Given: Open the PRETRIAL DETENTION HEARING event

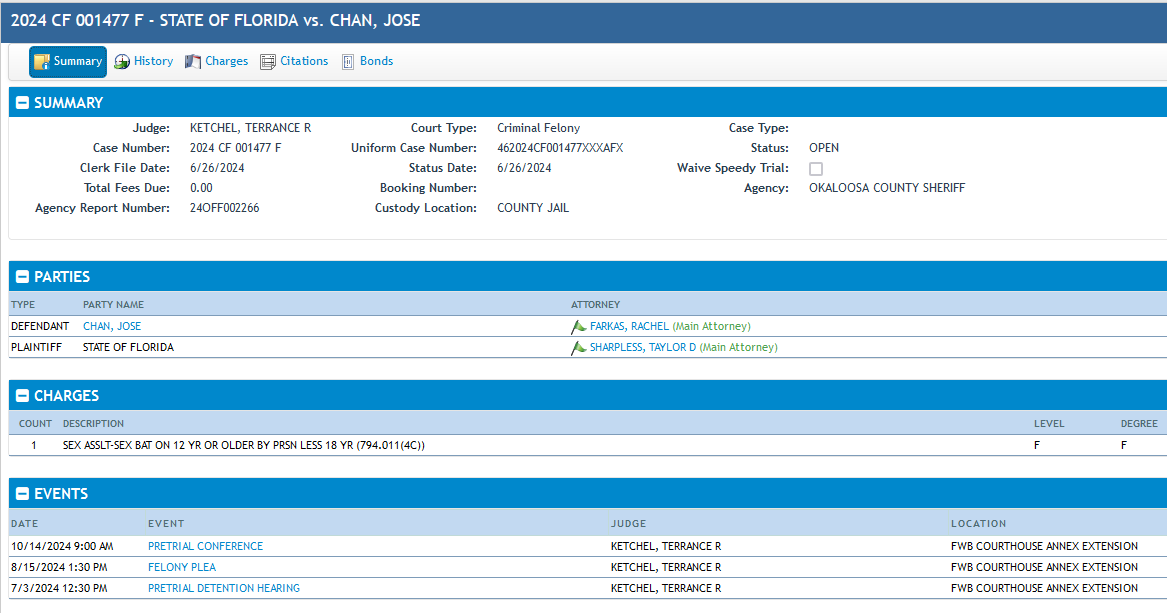Looking at the screenshot, I should (223, 588).
